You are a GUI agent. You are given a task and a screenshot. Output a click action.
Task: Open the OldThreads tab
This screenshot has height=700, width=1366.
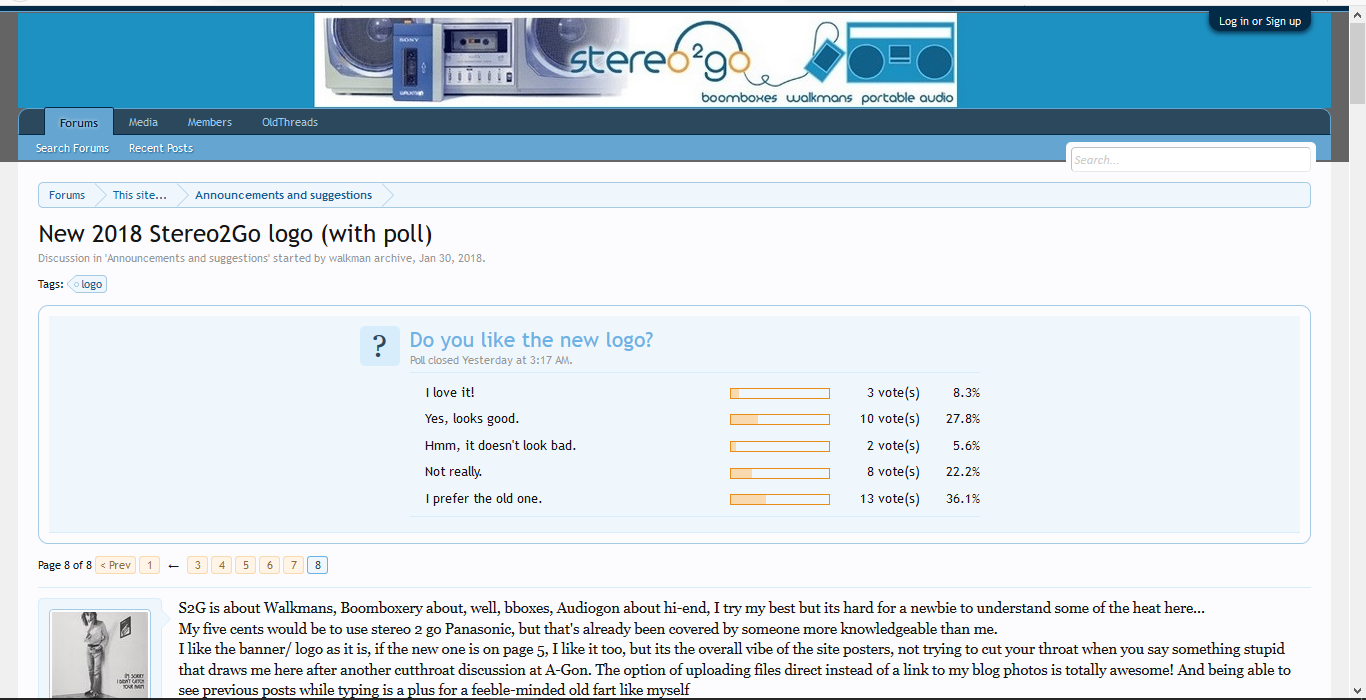[290, 122]
